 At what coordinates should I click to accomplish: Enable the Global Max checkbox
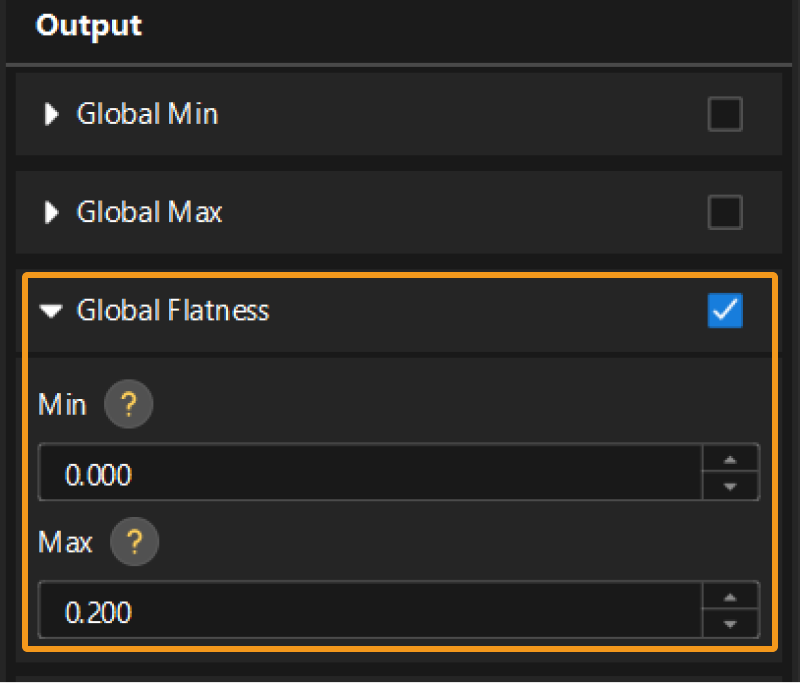point(724,212)
